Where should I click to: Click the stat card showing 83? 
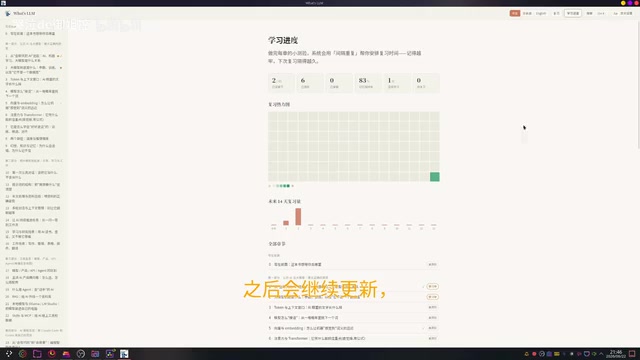tap(368, 82)
